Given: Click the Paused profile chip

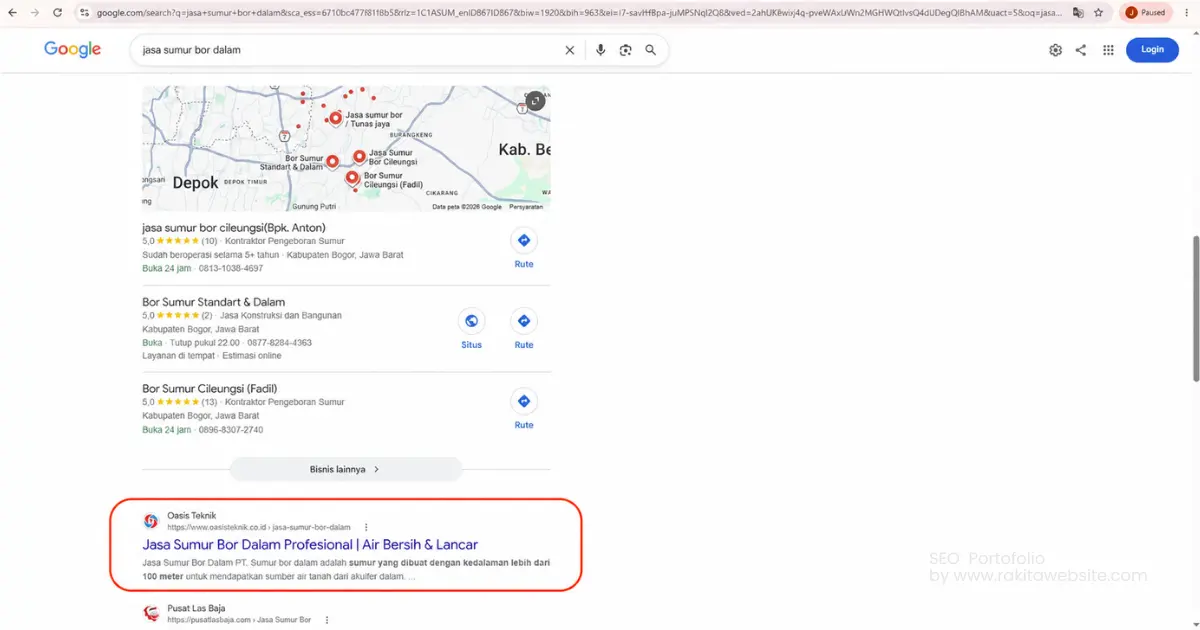Looking at the screenshot, I should point(1145,12).
